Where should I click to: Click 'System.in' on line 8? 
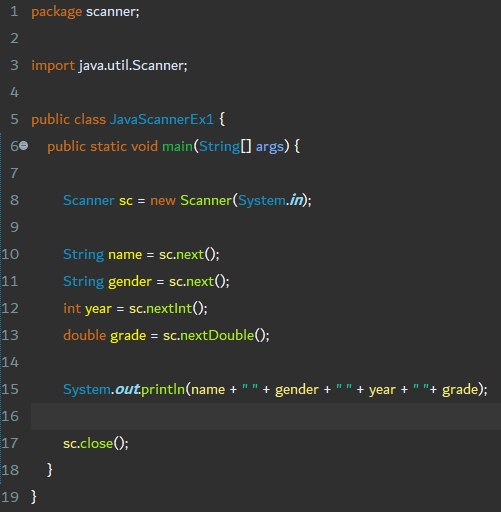[x=270, y=200]
